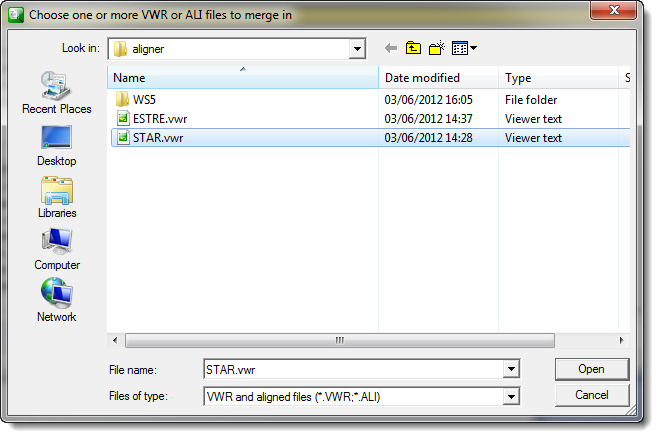Click the Cancel button

tap(592, 395)
